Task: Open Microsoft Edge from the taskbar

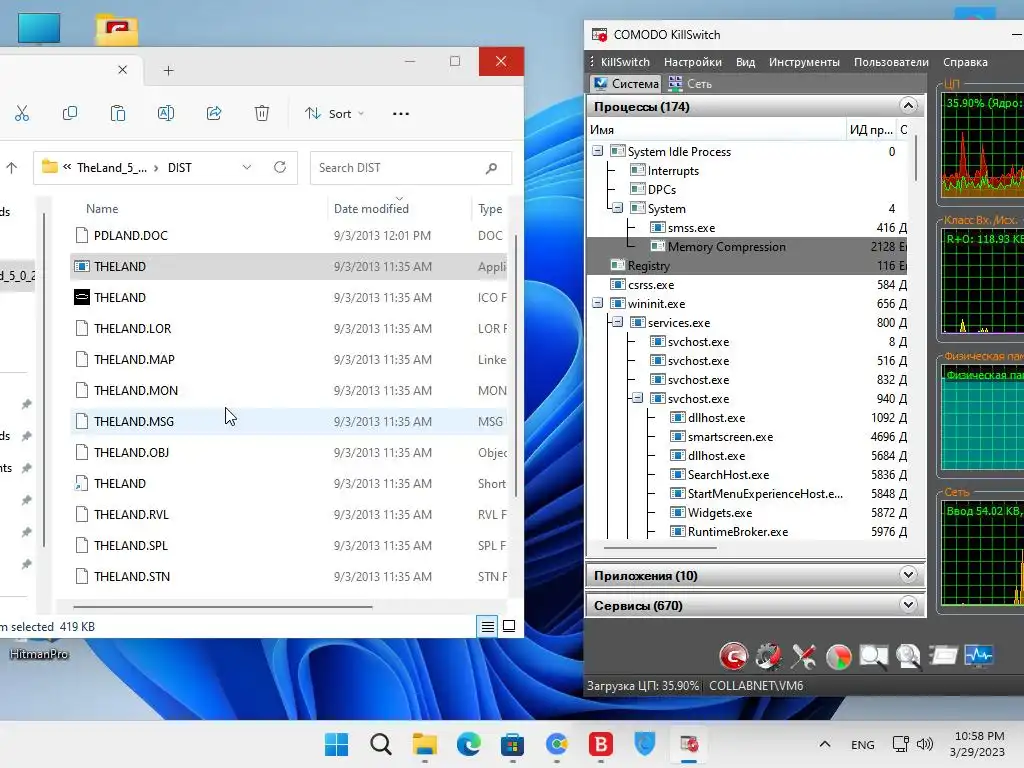Action: point(469,744)
